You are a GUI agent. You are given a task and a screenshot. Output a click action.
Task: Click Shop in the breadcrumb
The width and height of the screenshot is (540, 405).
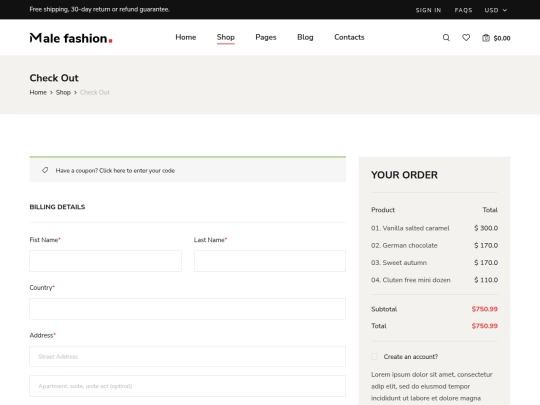coord(63,92)
